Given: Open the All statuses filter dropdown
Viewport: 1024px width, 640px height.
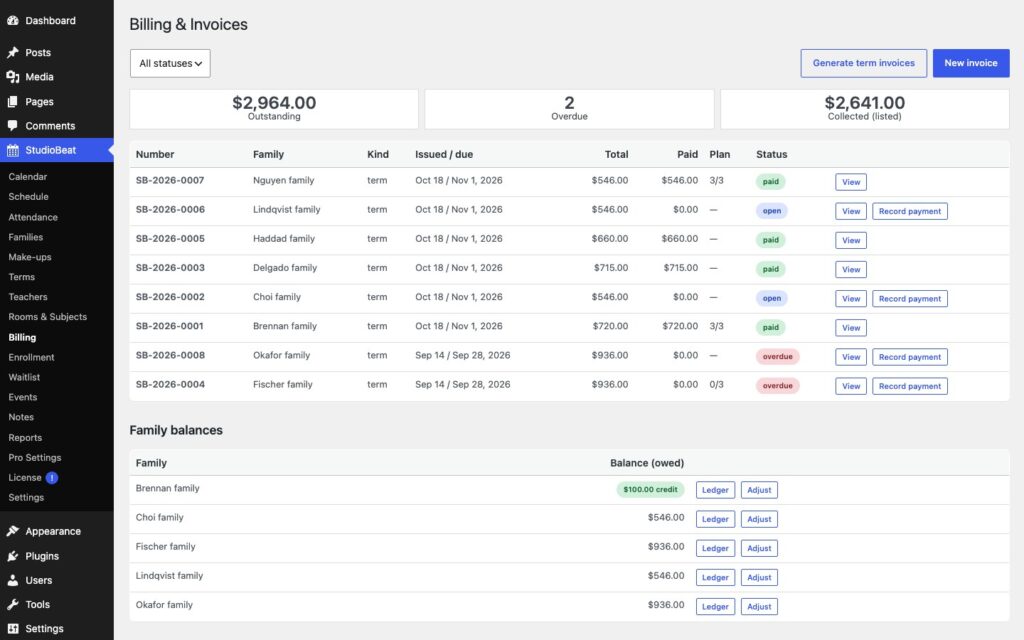Looking at the screenshot, I should click(x=170, y=63).
